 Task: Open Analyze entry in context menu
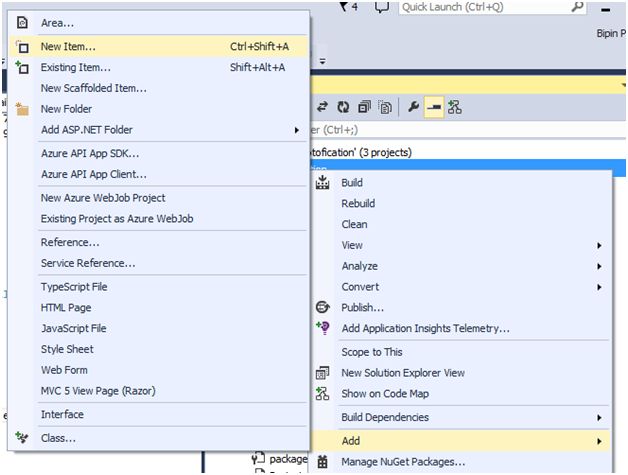coord(461,266)
